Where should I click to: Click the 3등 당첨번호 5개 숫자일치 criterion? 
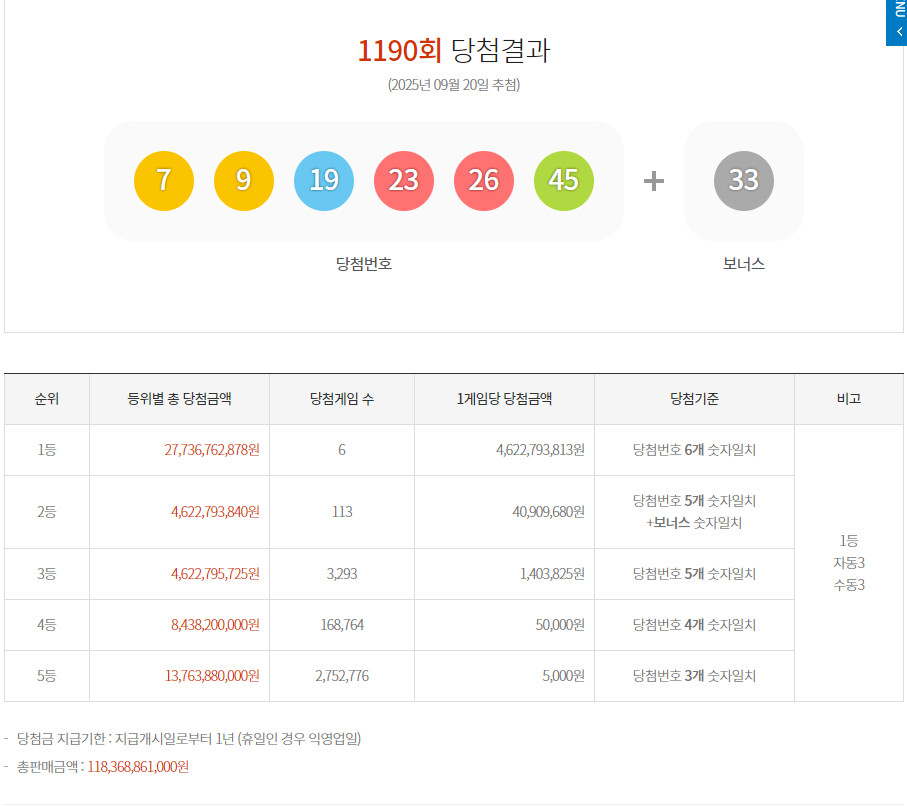[x=694, y=574]
